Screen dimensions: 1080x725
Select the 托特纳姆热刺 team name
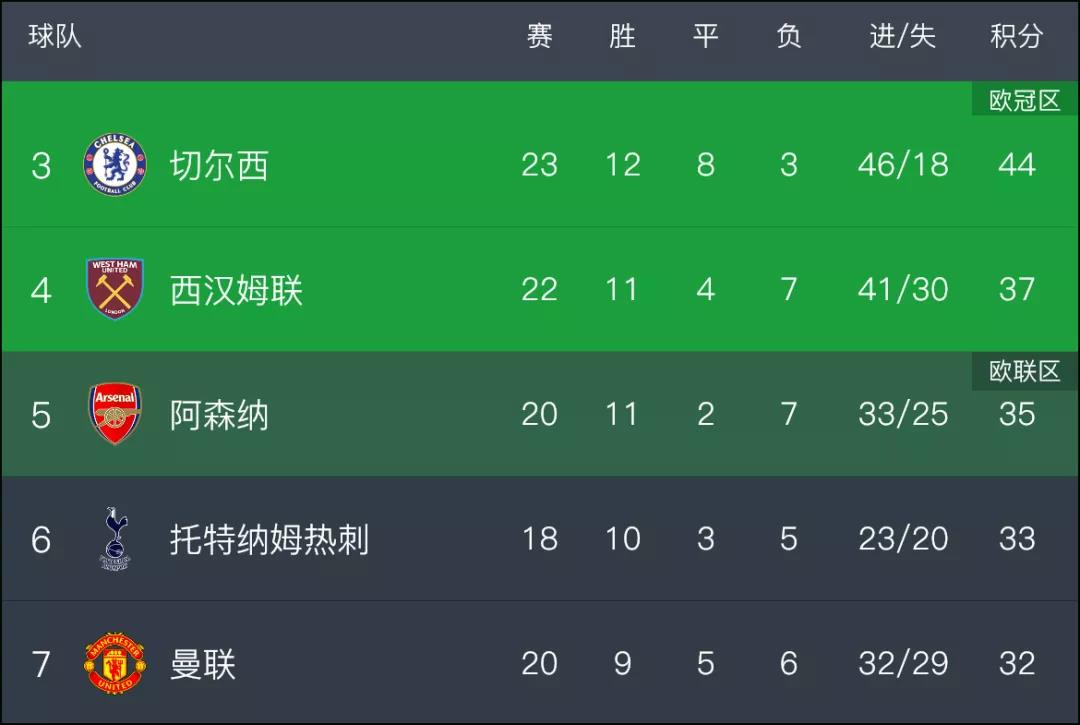point(269,539)
